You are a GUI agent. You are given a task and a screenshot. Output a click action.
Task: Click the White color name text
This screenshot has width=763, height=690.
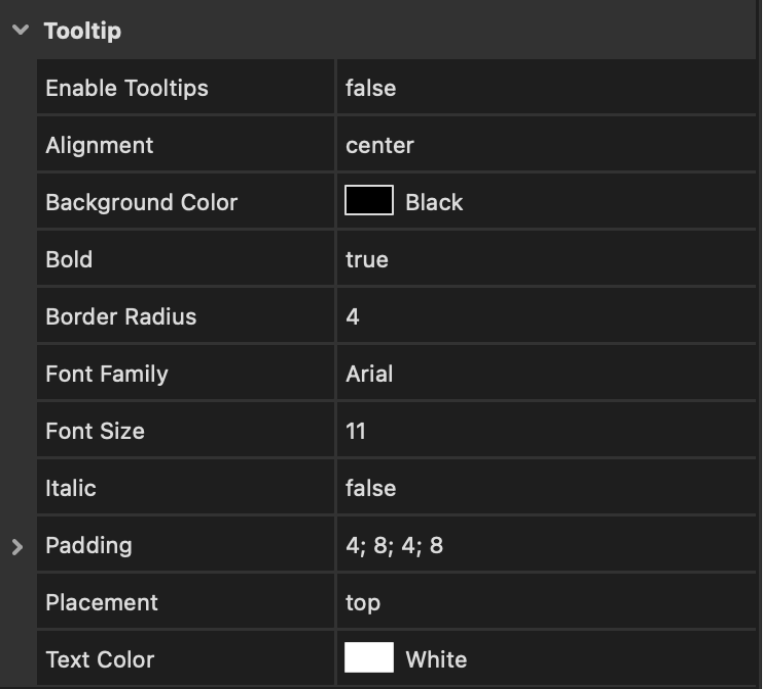(436, 660)
